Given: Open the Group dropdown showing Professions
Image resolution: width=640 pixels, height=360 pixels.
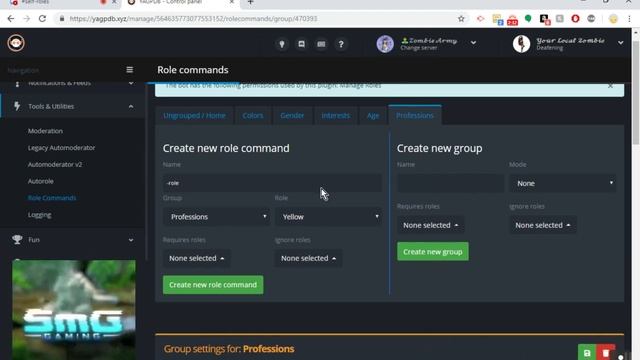Looking at the screenshot, I should click(x=217, y=217).
